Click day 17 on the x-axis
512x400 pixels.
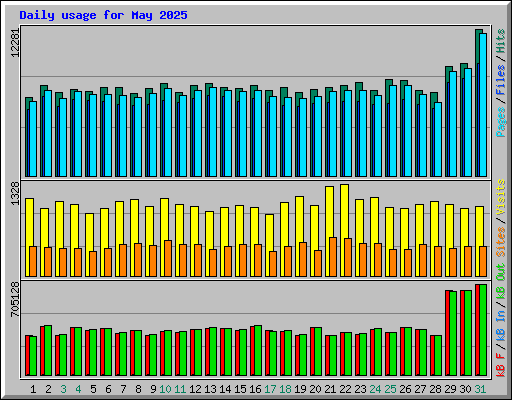pyautogui.click(x=270, y=389)
